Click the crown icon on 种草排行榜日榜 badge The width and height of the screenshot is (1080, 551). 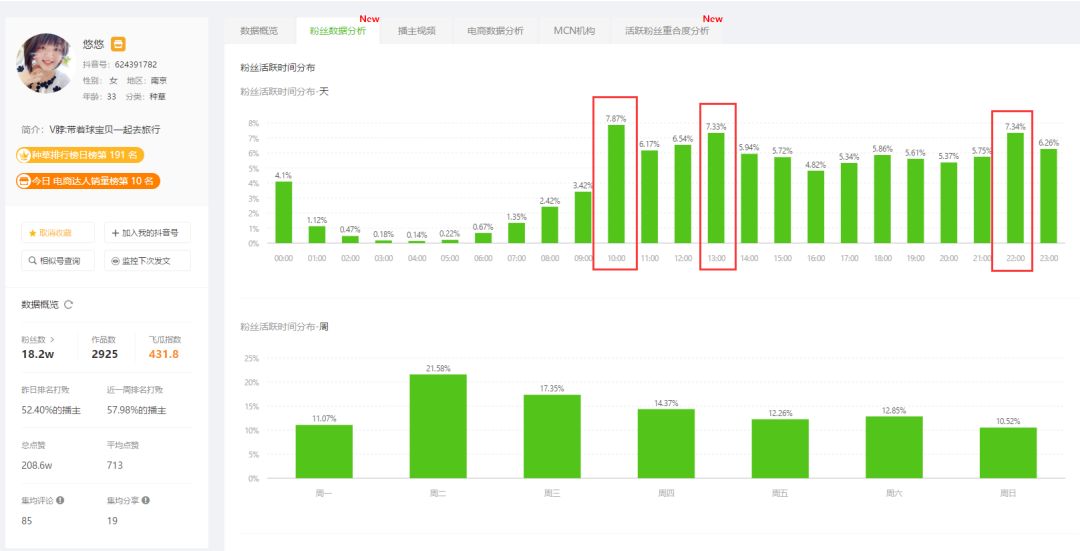24,156
